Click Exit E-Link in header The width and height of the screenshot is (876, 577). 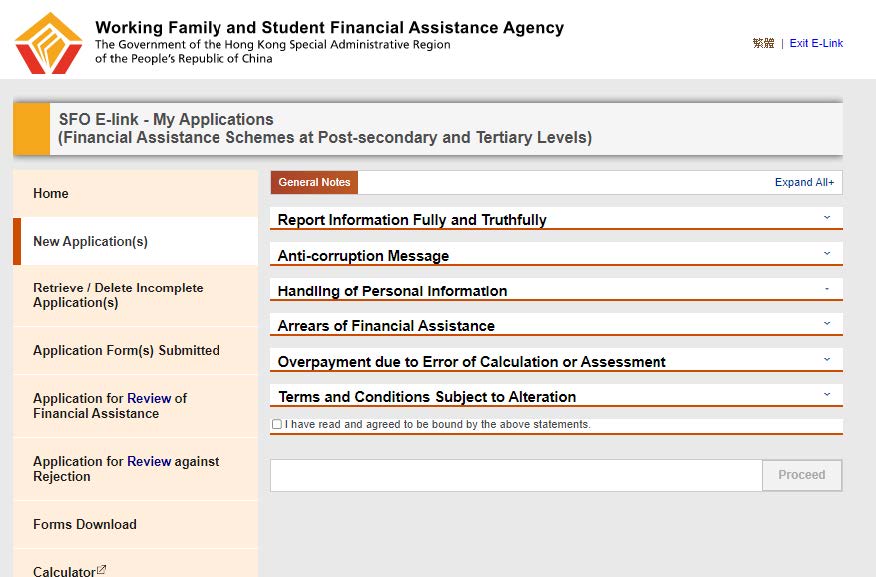tap(816, 44)
